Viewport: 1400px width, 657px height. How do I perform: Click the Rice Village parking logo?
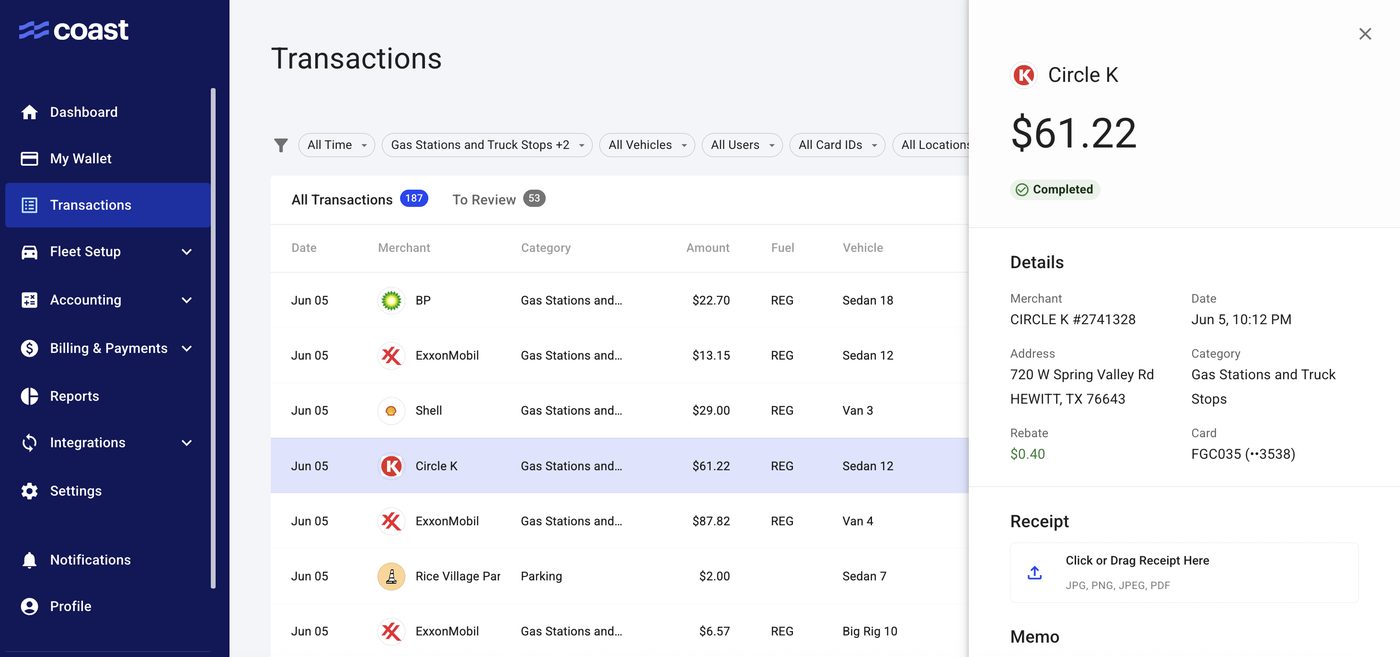(x=392, y=576)
